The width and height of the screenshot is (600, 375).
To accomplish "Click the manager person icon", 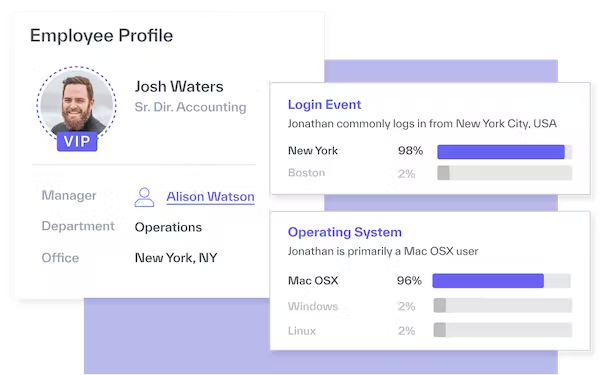I will coord(144,197).
